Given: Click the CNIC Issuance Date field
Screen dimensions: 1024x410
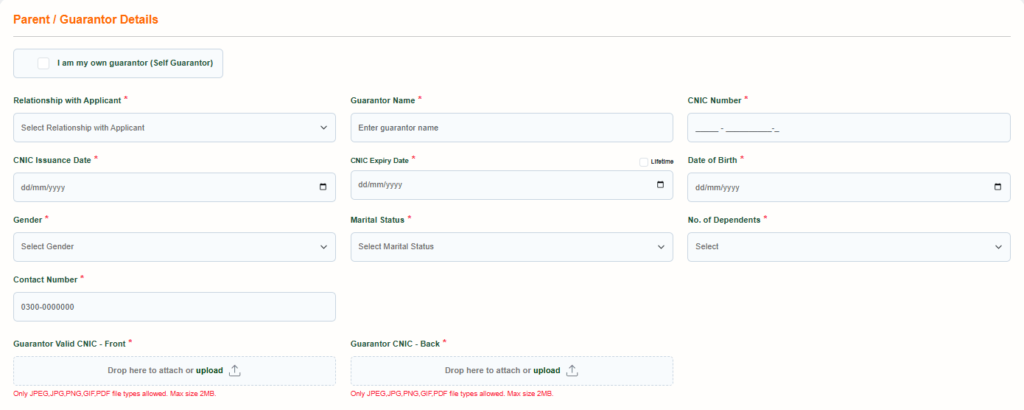Looking at the screenshot, I should click(x=174, y=187).
